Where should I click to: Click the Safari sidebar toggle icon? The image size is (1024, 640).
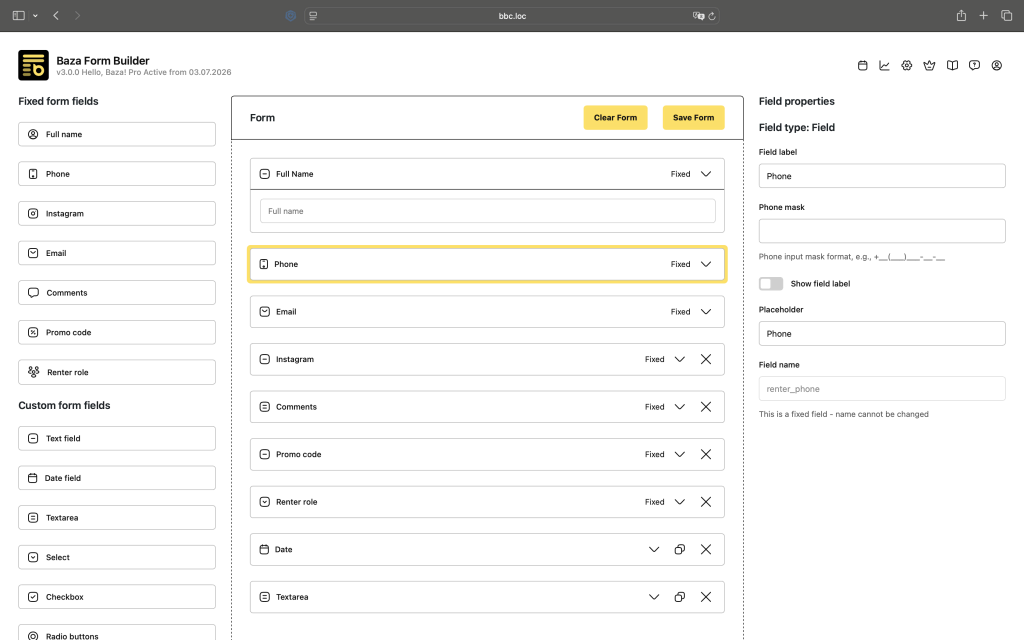[x=19, y=16]
